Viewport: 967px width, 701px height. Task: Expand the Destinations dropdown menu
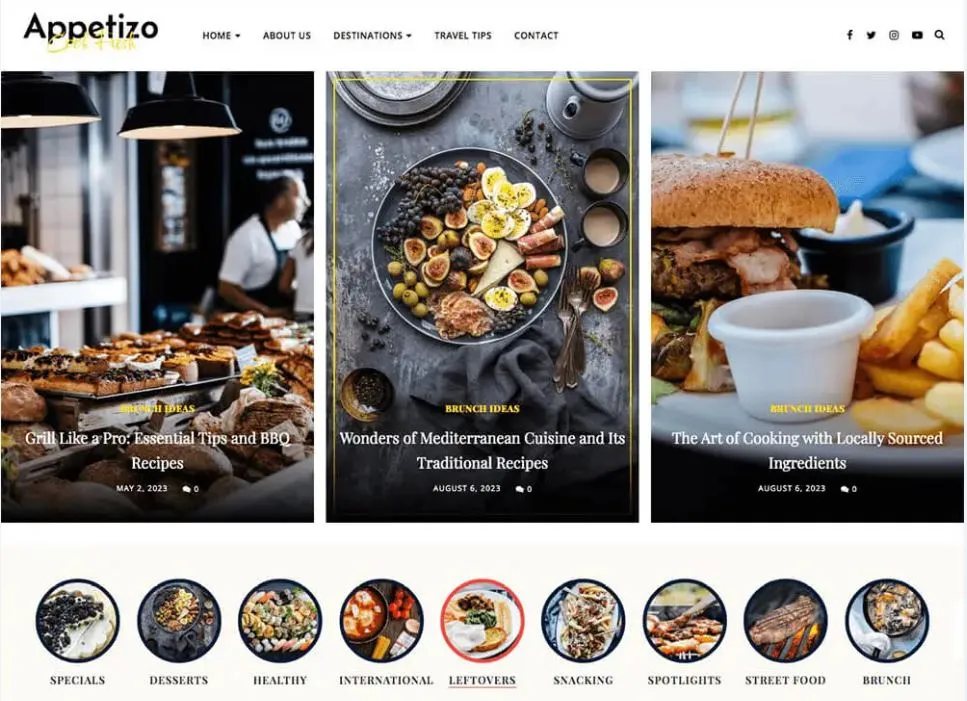(x=372, y=36)
